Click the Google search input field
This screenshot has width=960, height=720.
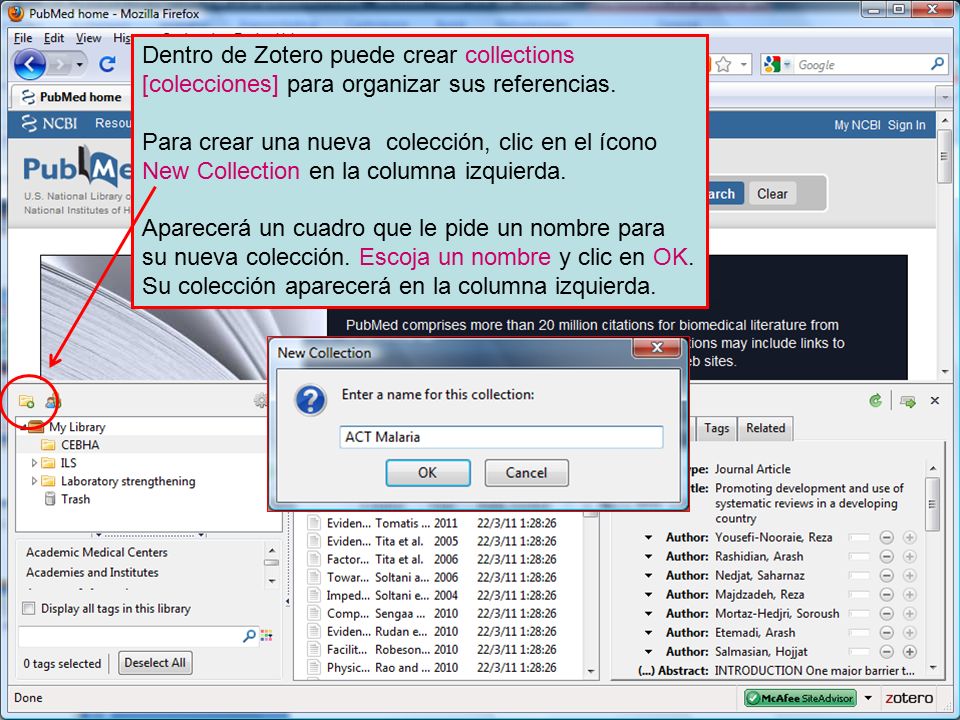861,64
